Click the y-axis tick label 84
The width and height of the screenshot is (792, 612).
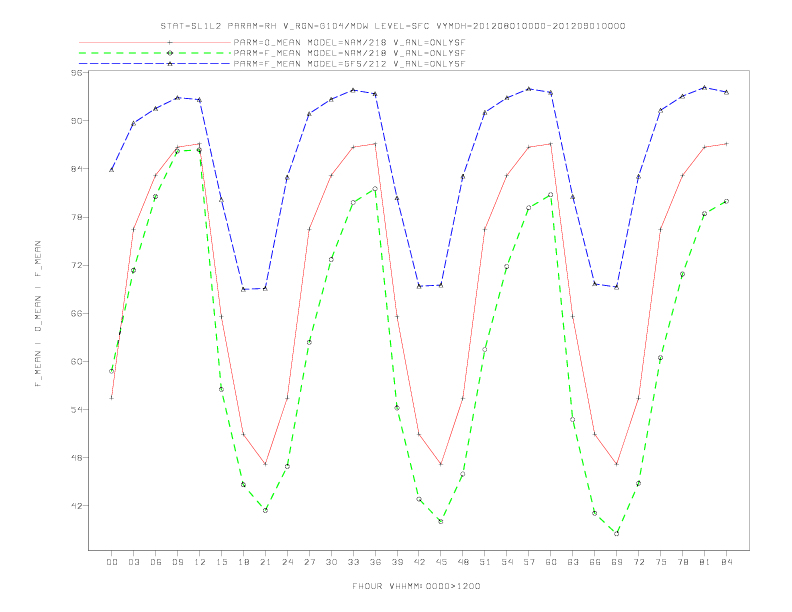(x=76, y=169)
